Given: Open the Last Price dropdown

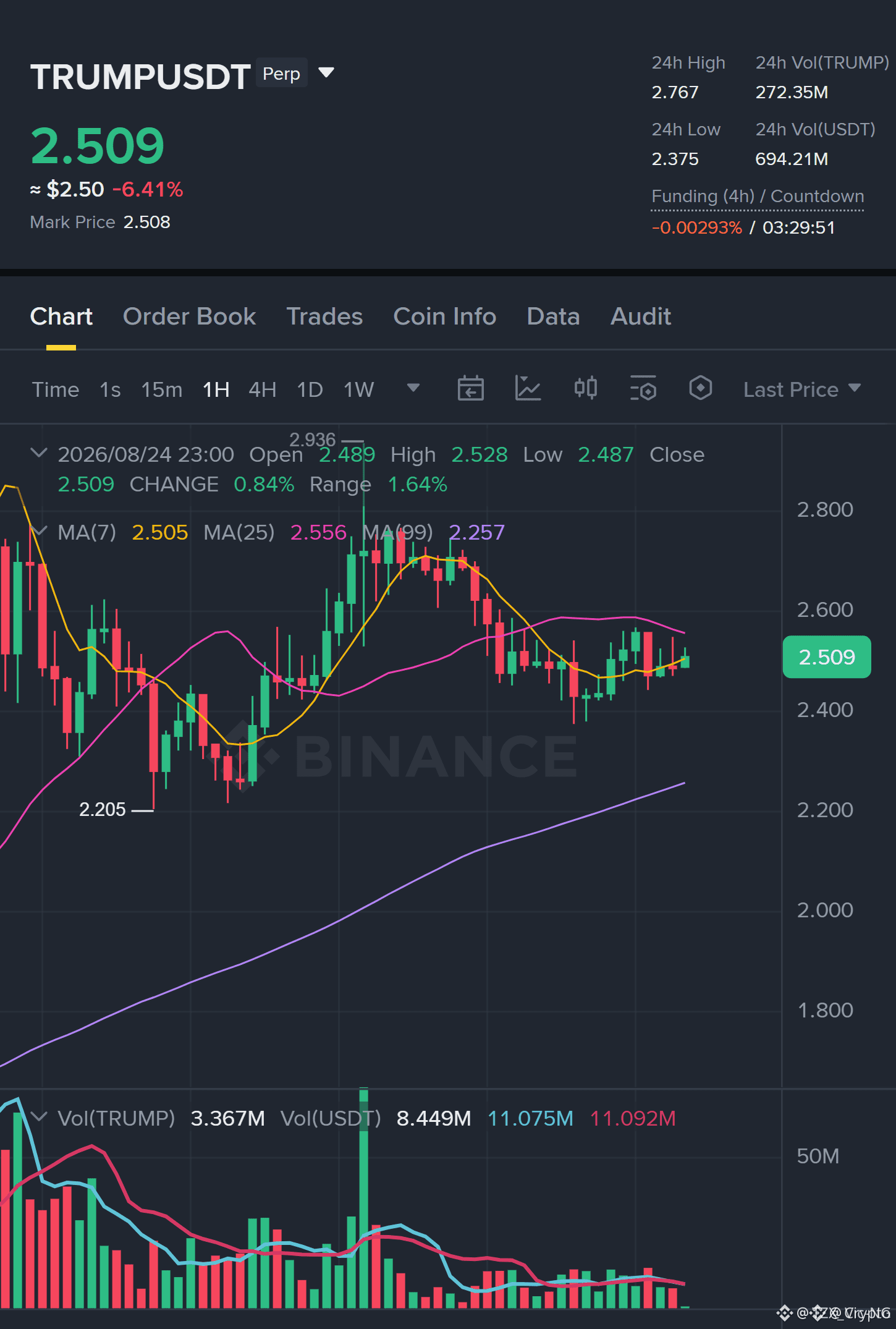Looking at the screenshot, I should pyautogui.click(x=802, y=389).
